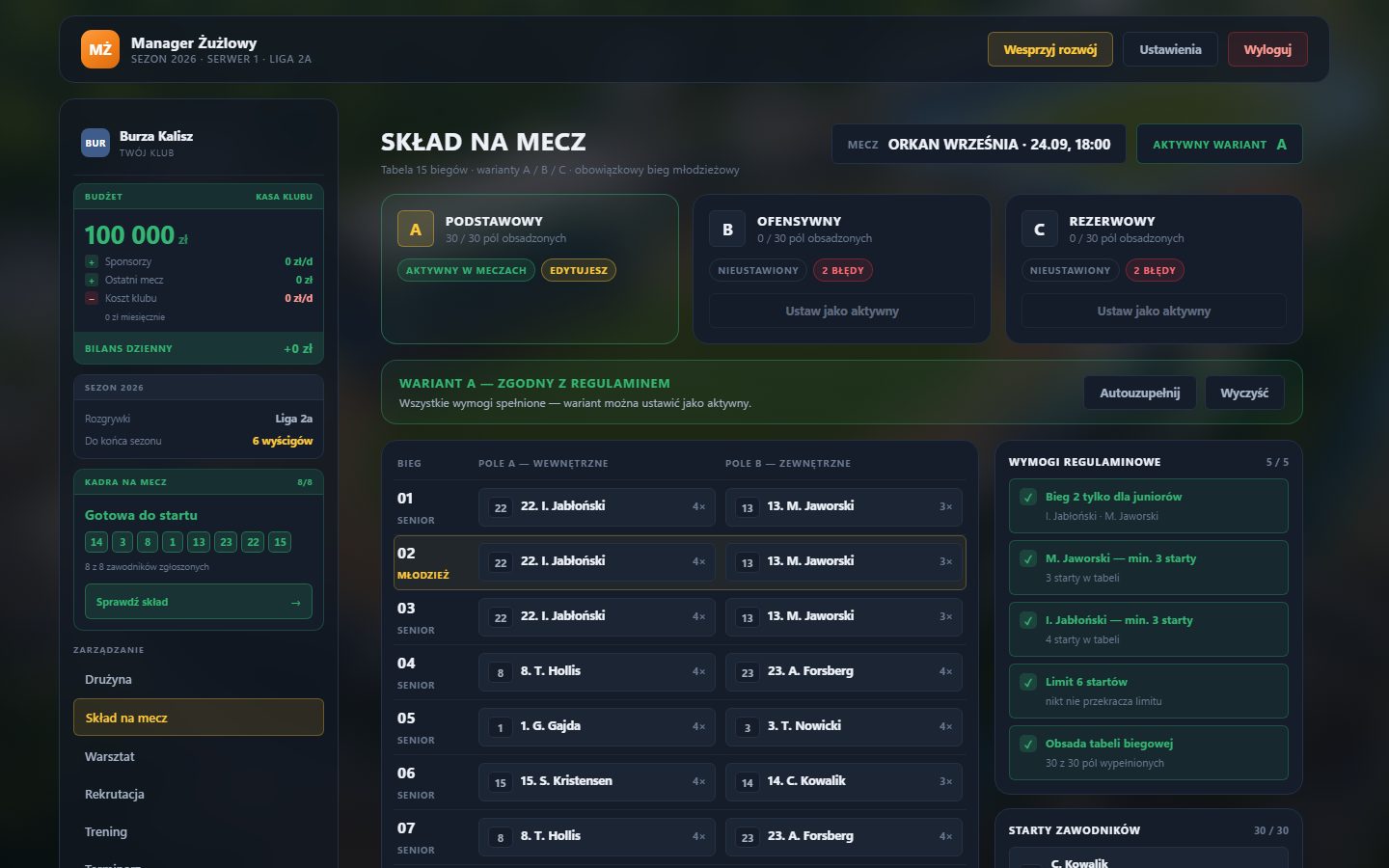This screenshot has height=868, width=1389.
Task: Select variant A letter icon
Action: (416, 230)
